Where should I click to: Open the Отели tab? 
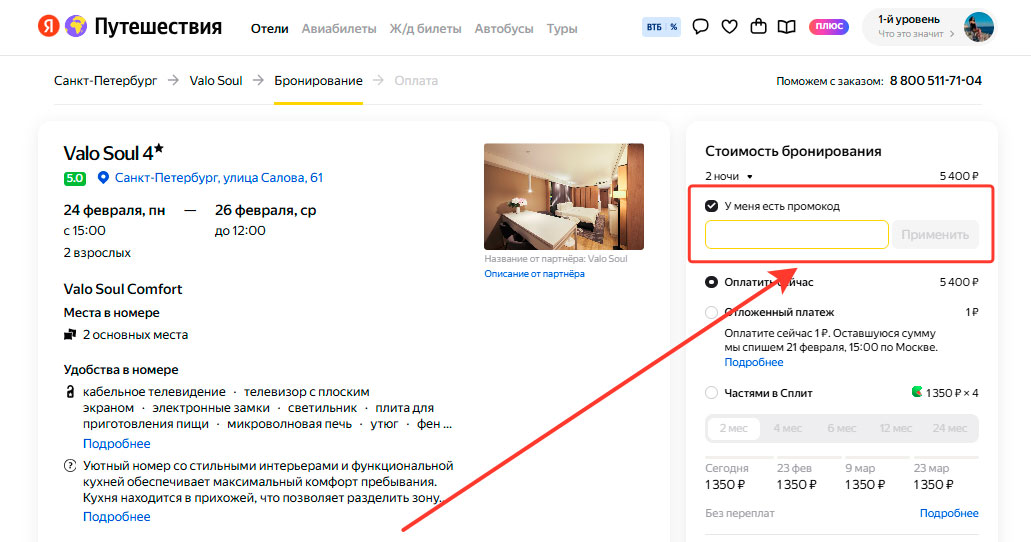(270, 29)
